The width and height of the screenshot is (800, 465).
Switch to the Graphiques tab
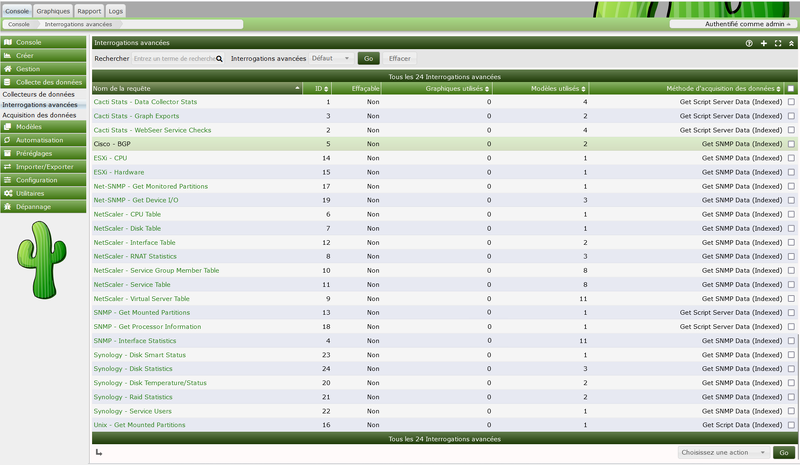click(x=53, y=11)
